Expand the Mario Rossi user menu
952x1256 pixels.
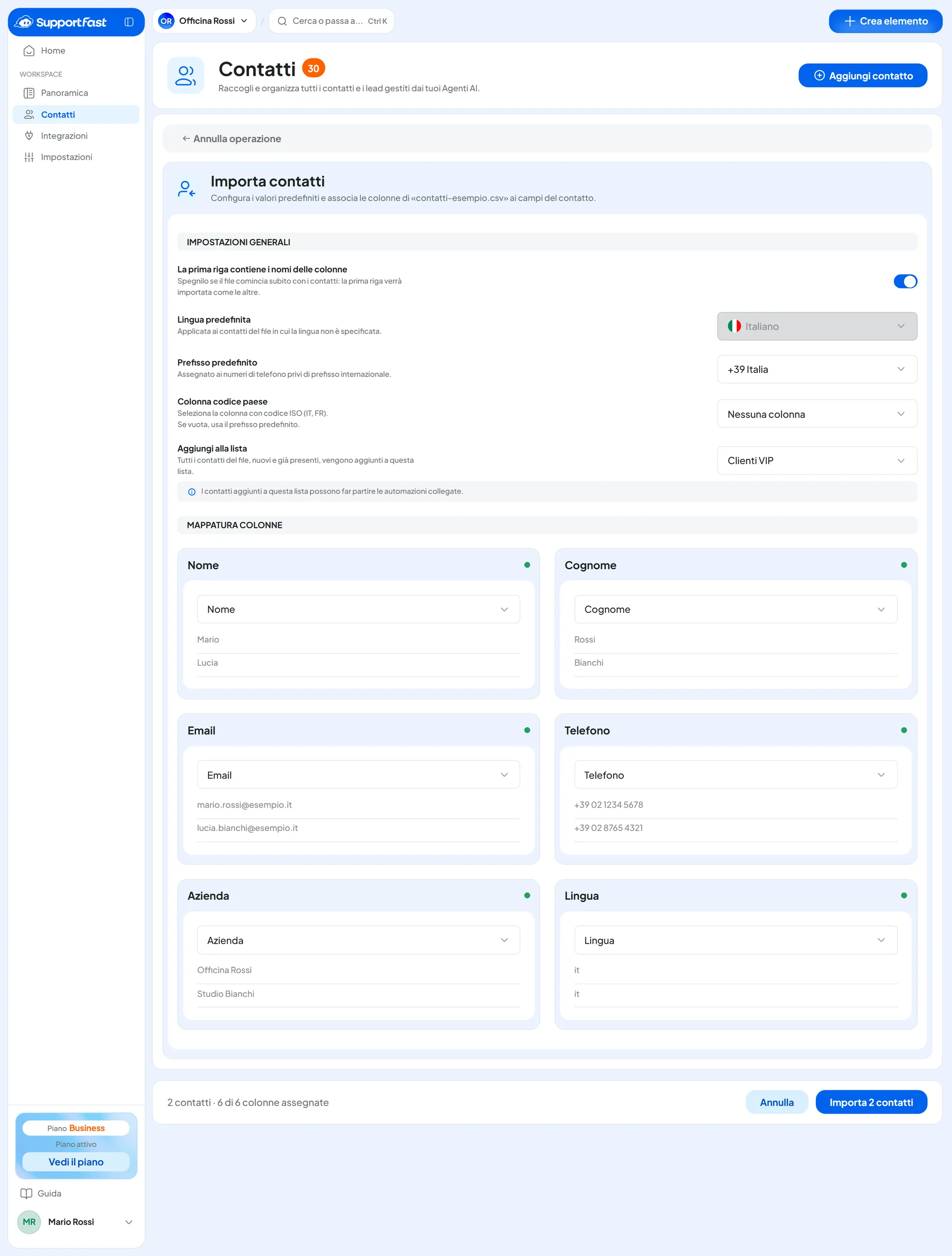pos(76,1222)
